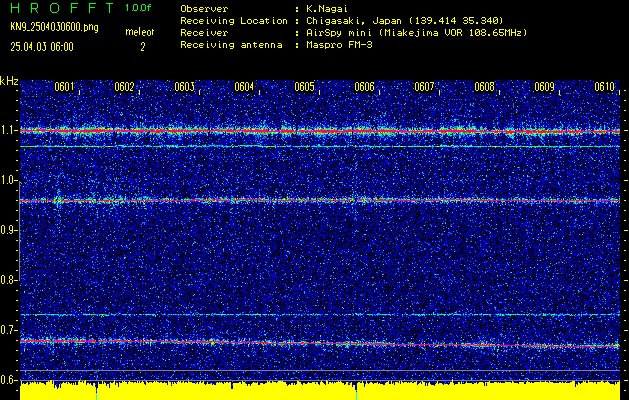Click the 0604 time marker
Image resolution: width=629 pixels, height=400 pixels.
coord(244,87)
